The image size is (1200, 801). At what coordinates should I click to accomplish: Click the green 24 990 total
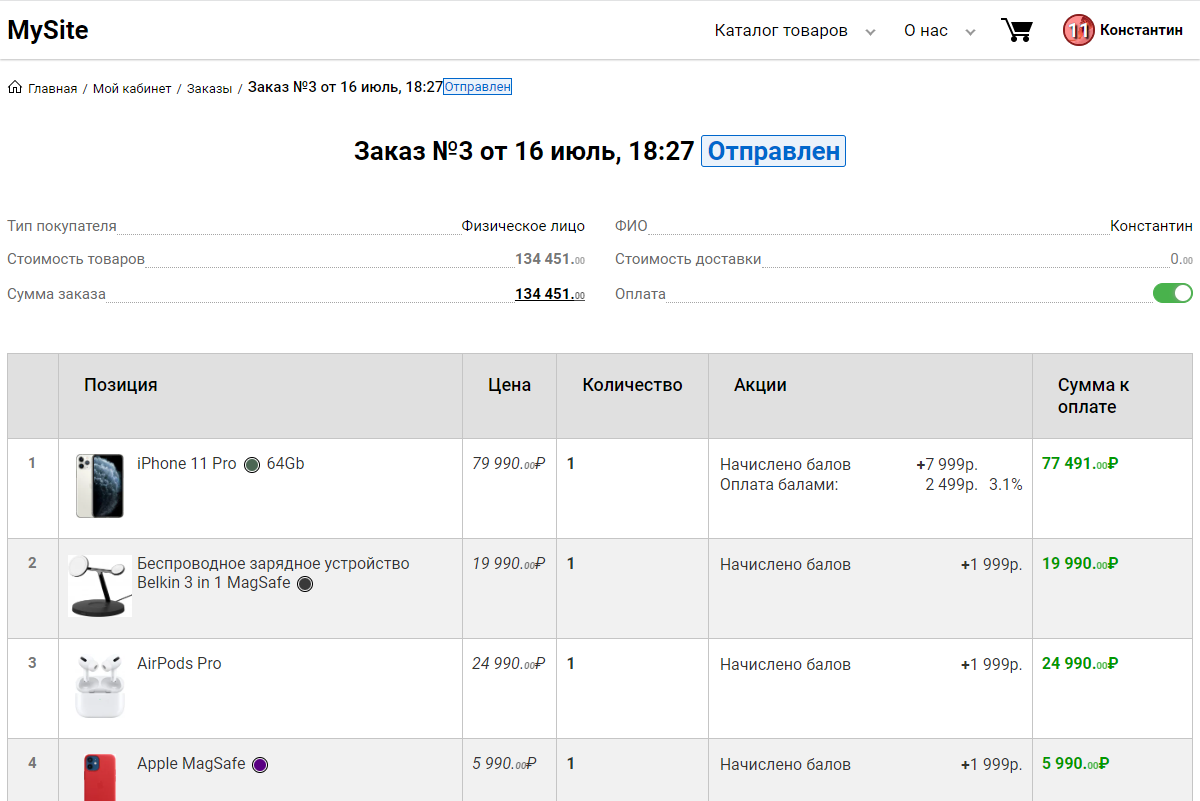coord(1080,663)
